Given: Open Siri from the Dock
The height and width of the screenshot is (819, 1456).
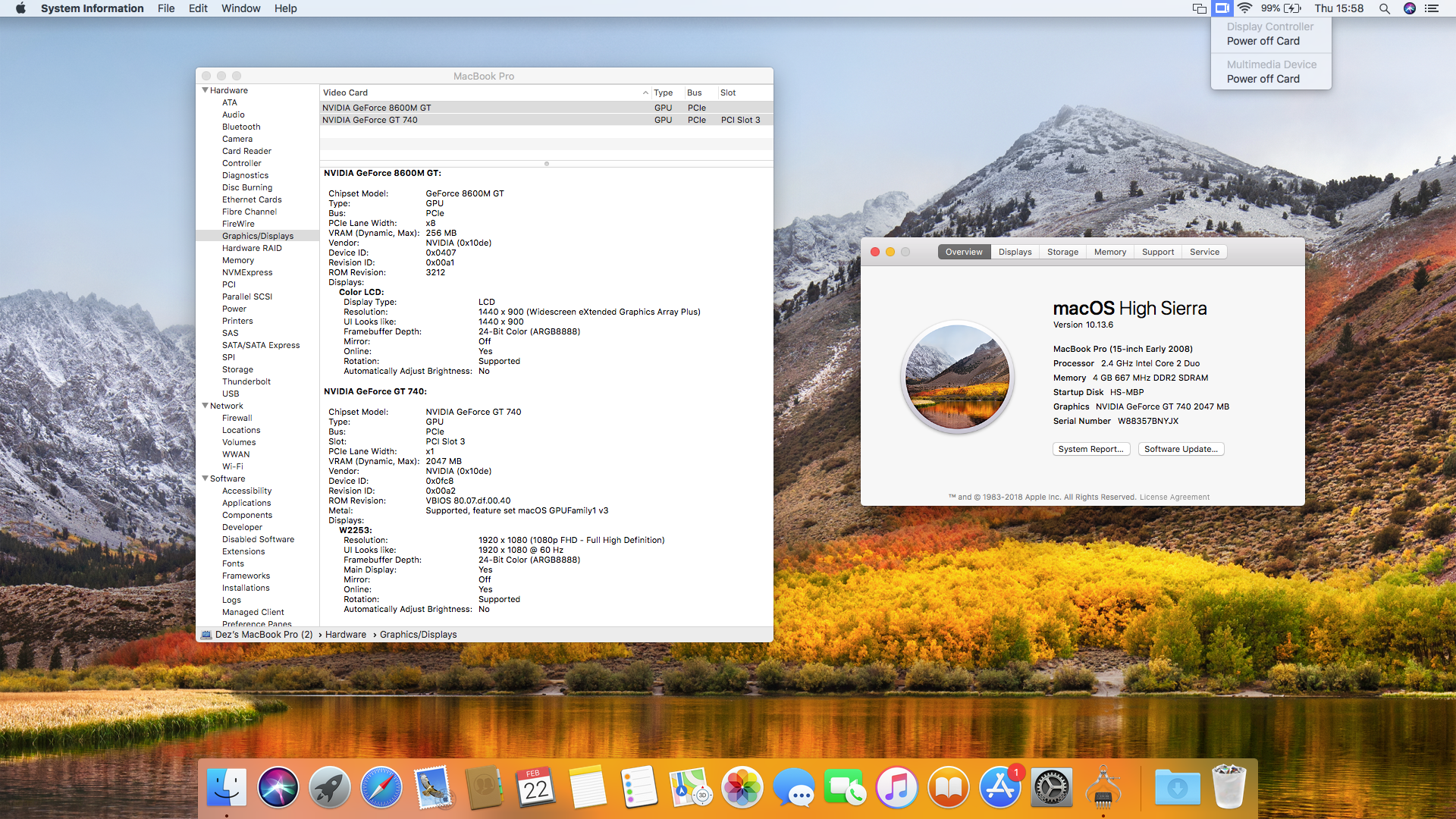Looking at the screenshot, I should tap(278, 788).
